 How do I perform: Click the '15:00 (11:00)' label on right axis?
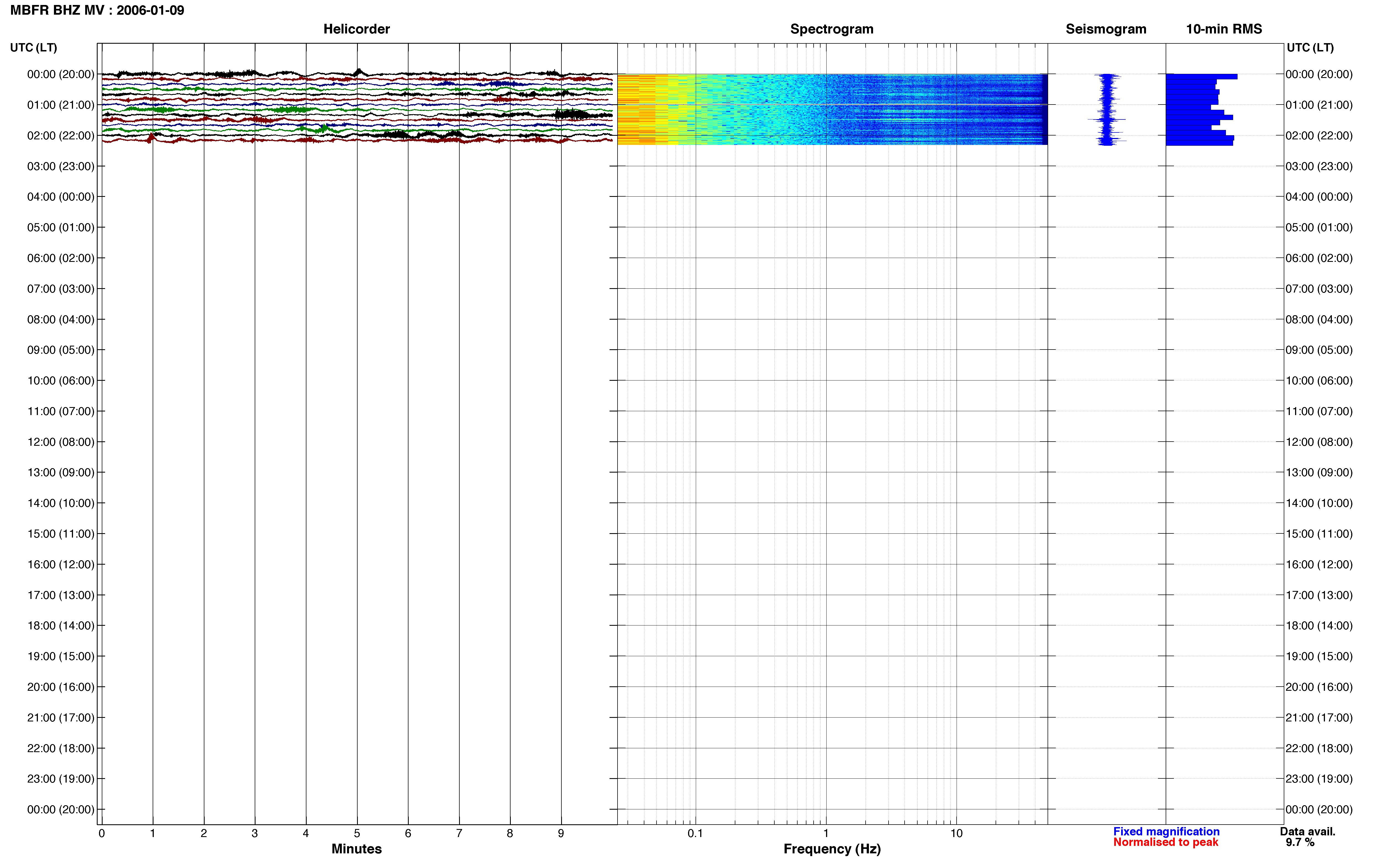[x=1319, y=534]
